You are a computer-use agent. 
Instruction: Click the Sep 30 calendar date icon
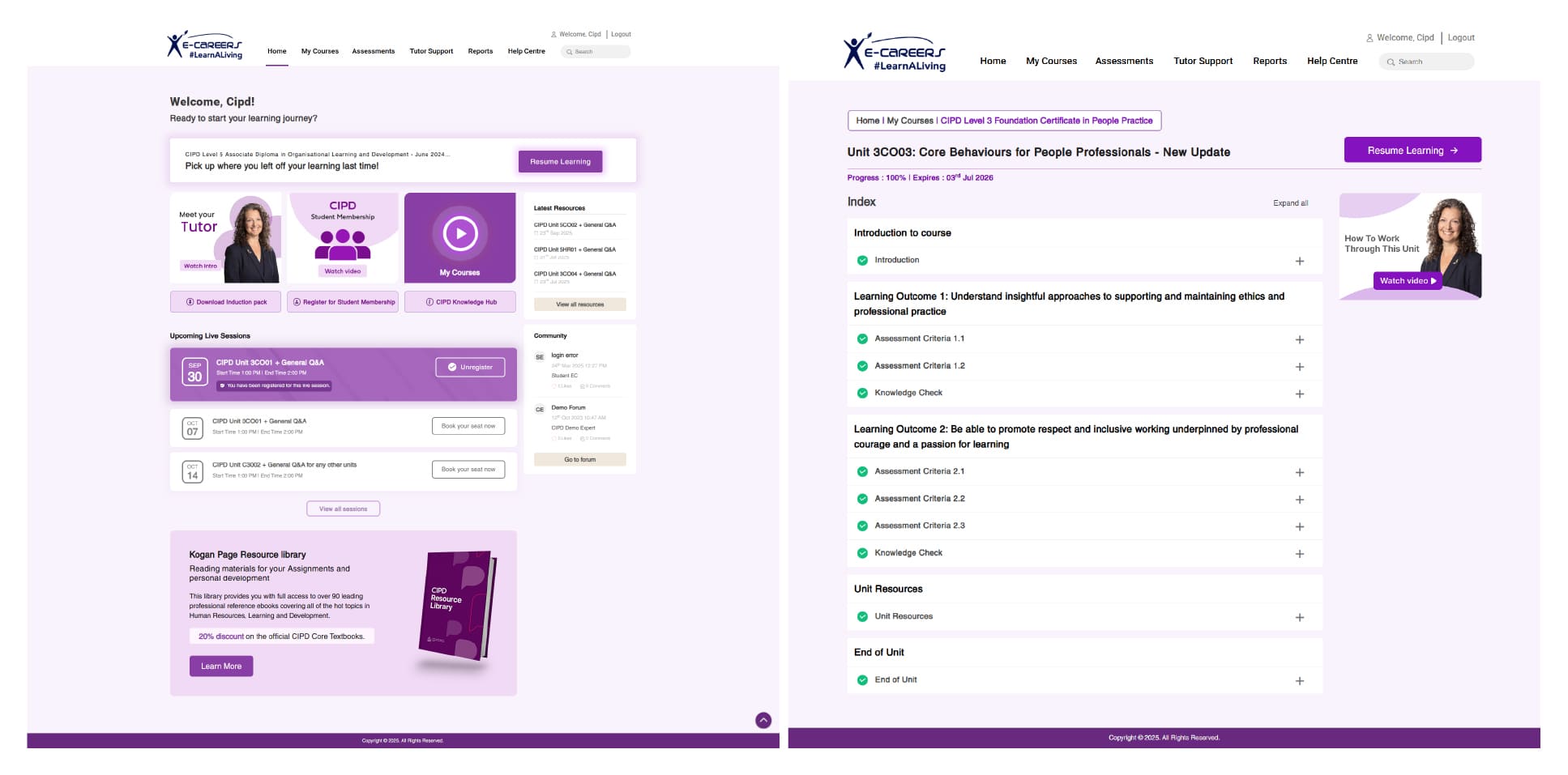click(194, 372)
